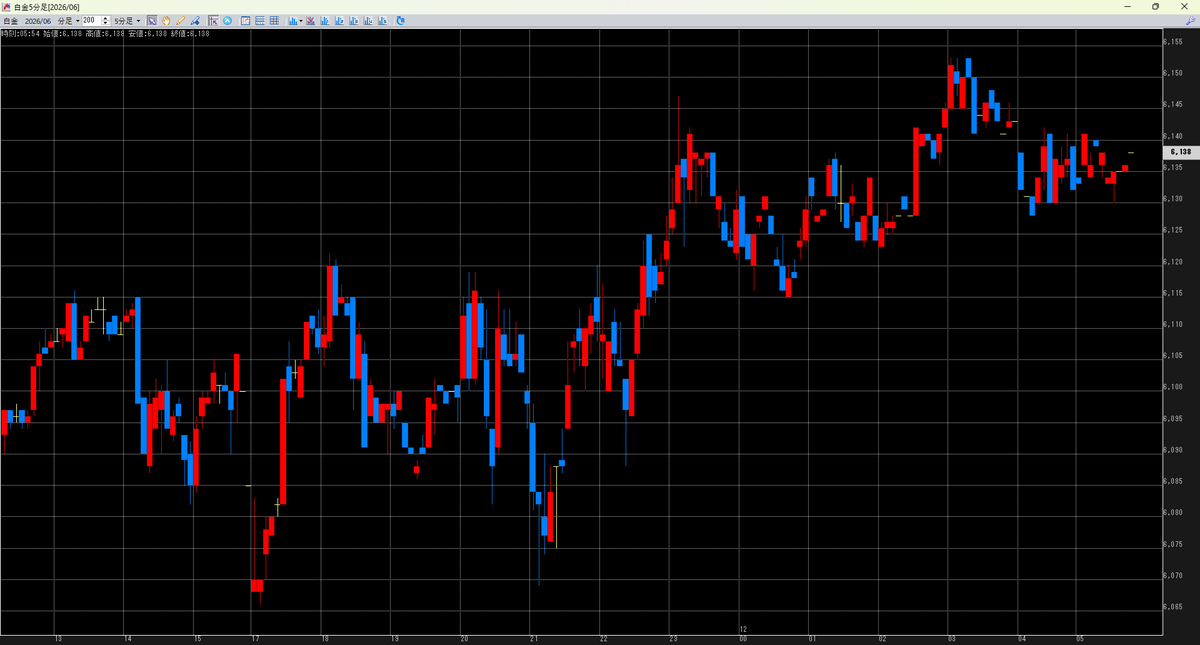Click the window title 白金5分足[2026/06]
Screen dimensions: 1200x645
click(48, 6)
